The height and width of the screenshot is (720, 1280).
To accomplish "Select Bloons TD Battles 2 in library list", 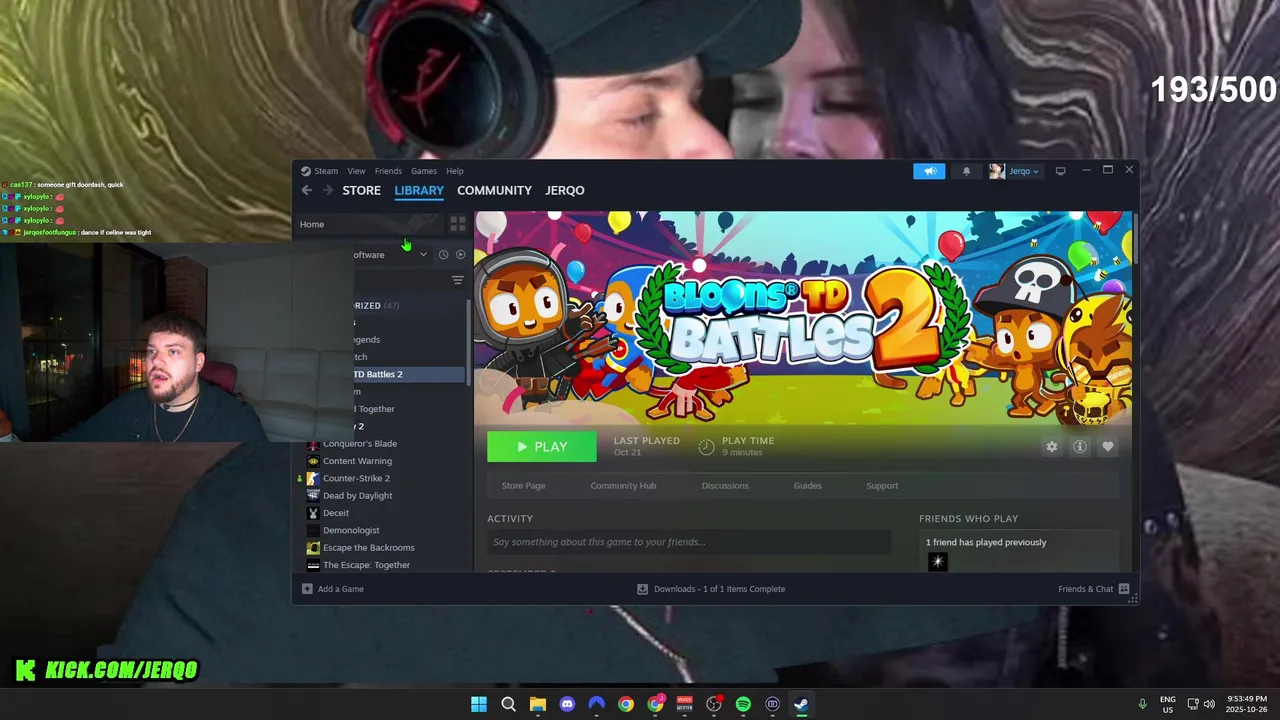I will point(409,374).
